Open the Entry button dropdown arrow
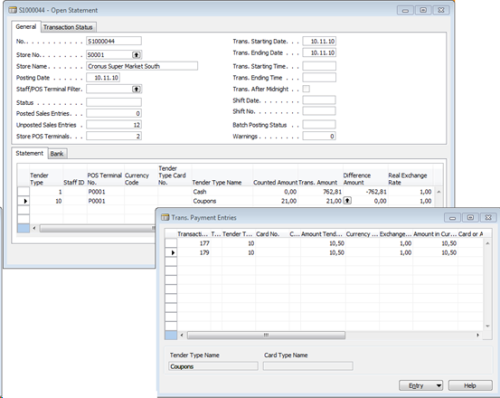This screenshot has height=398, width=500. (439, 385)
